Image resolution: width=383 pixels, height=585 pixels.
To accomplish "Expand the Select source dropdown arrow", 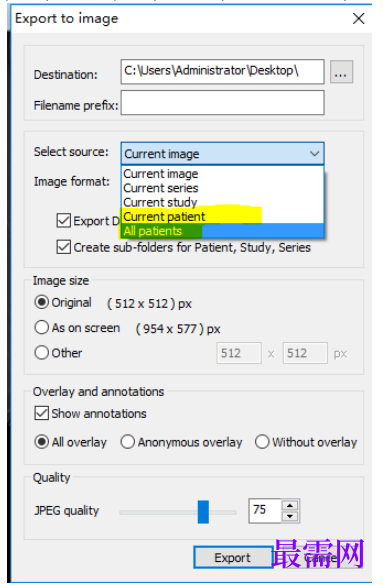I will coord(314,153).
